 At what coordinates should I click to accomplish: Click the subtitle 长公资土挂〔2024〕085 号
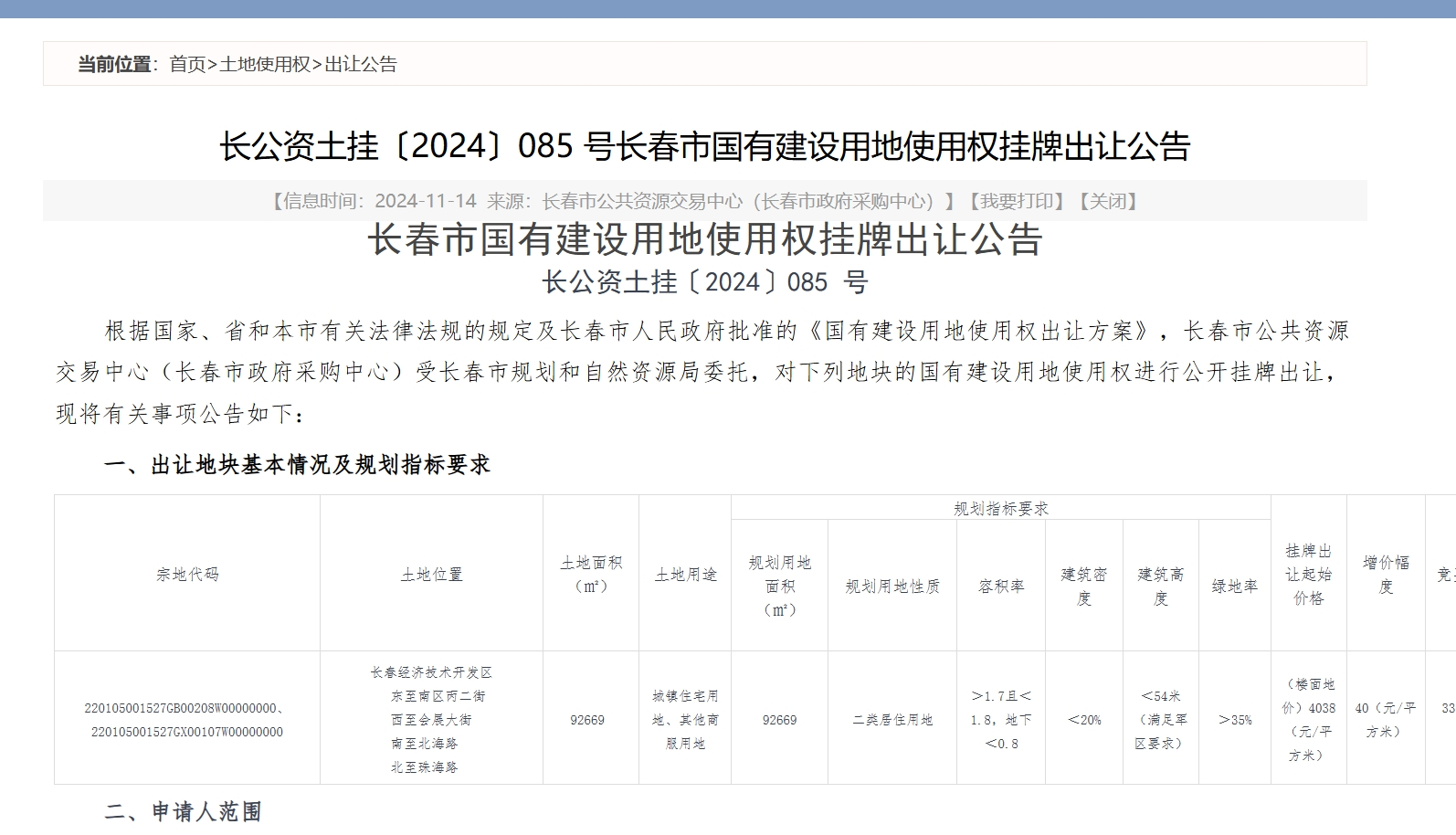coord(705,282)
